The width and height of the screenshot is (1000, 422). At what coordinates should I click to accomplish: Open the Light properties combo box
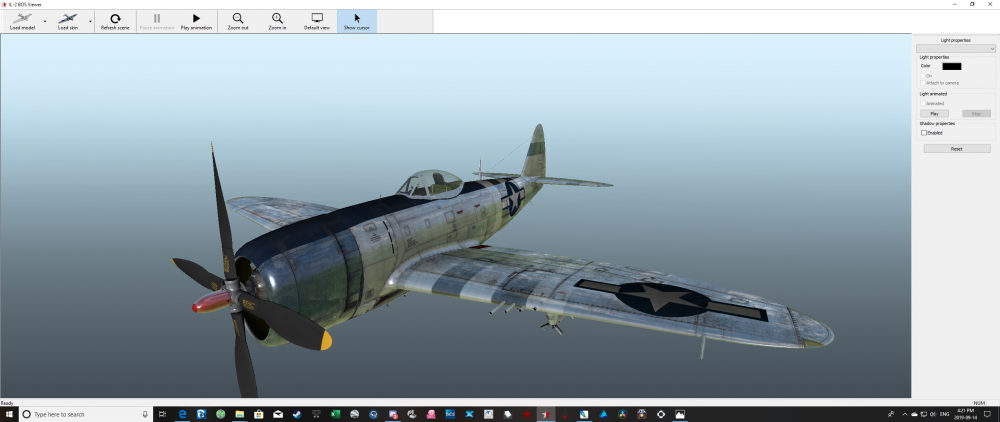955,48
